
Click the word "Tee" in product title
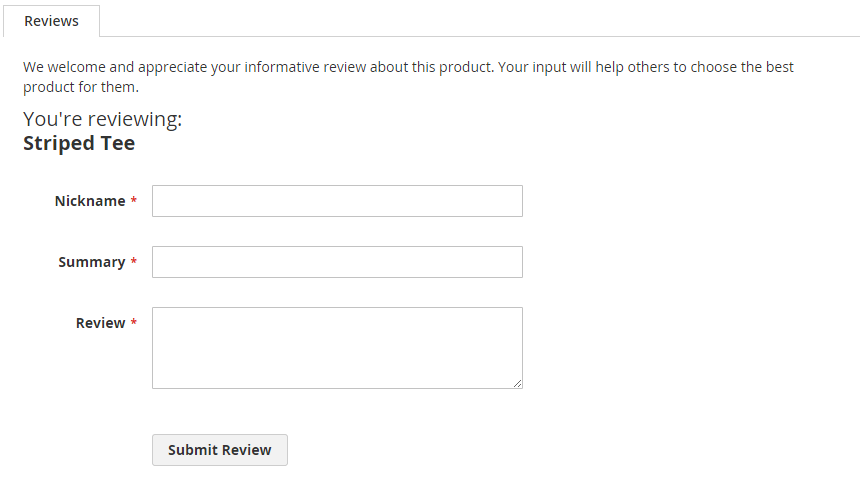coord(118,143)
